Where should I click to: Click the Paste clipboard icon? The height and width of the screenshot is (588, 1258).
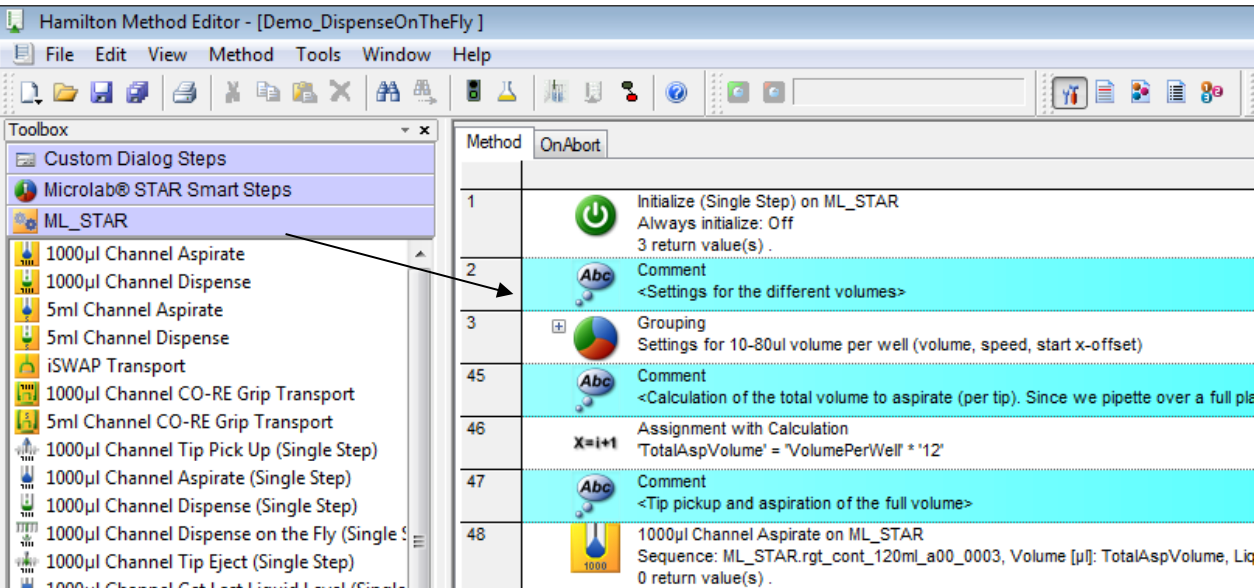point(304,93)
